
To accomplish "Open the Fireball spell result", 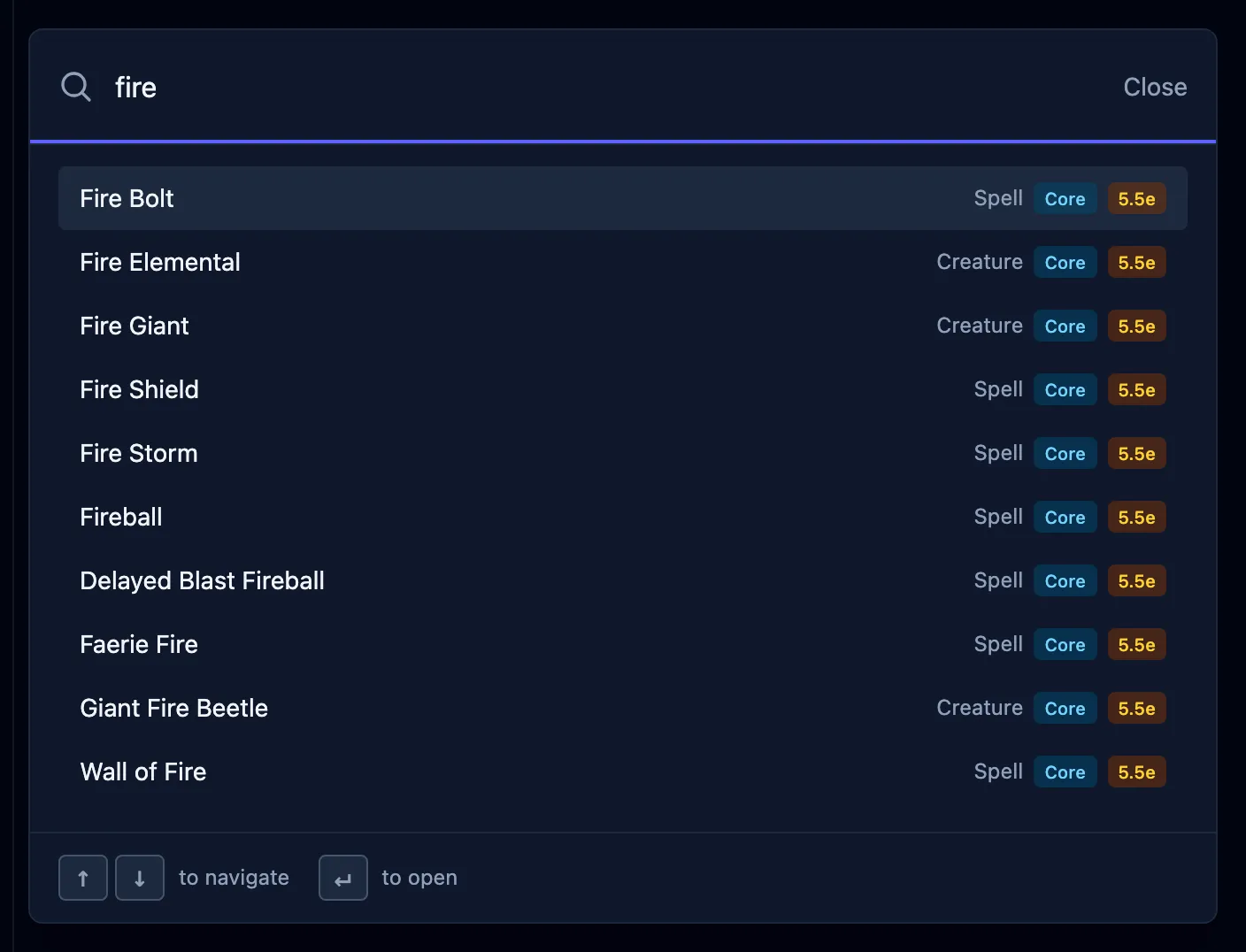I will tap(623, 517).
